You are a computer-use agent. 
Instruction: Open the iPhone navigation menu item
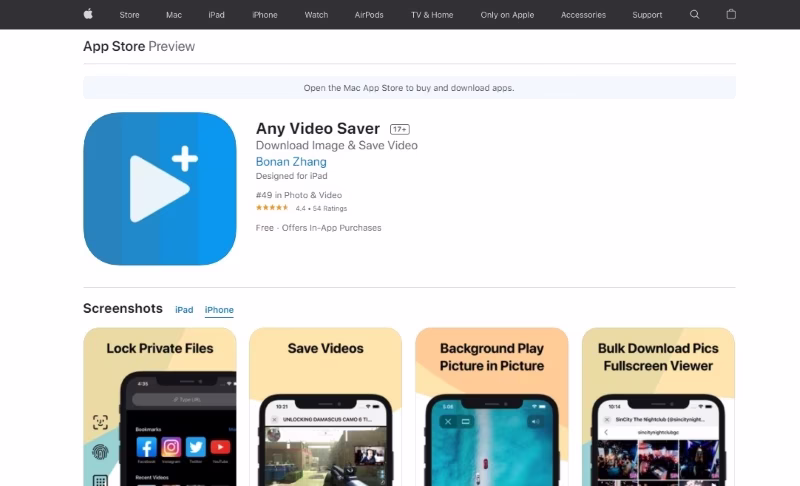coord(265,15)
